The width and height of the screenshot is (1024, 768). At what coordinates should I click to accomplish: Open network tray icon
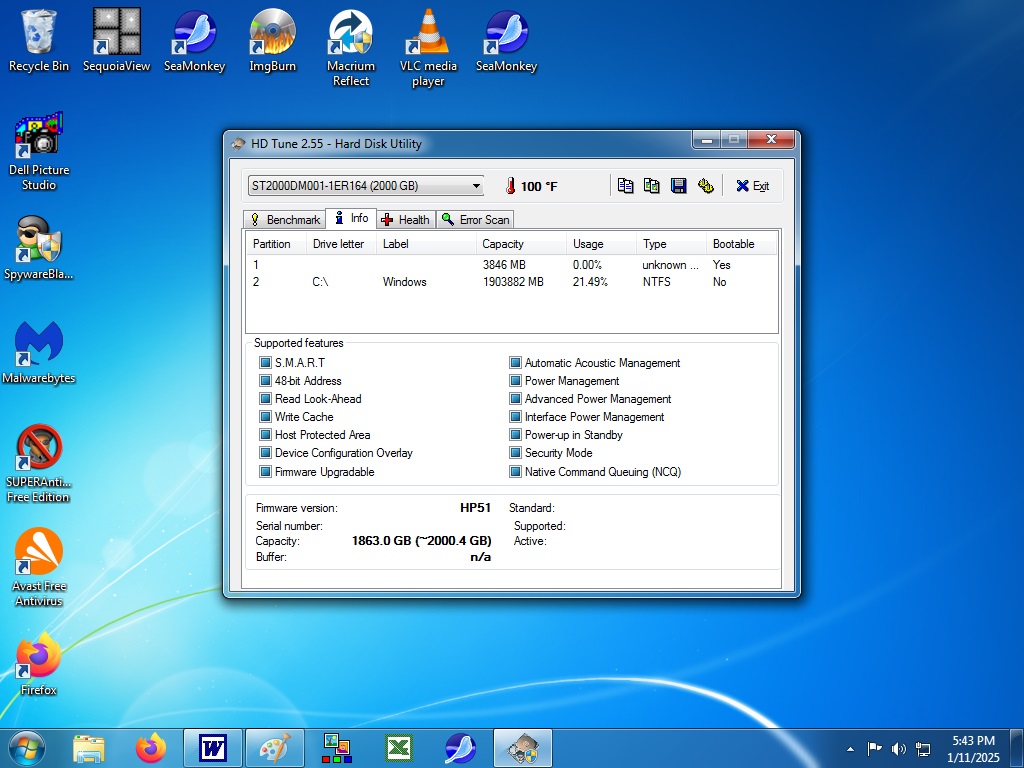click(923, 749)
